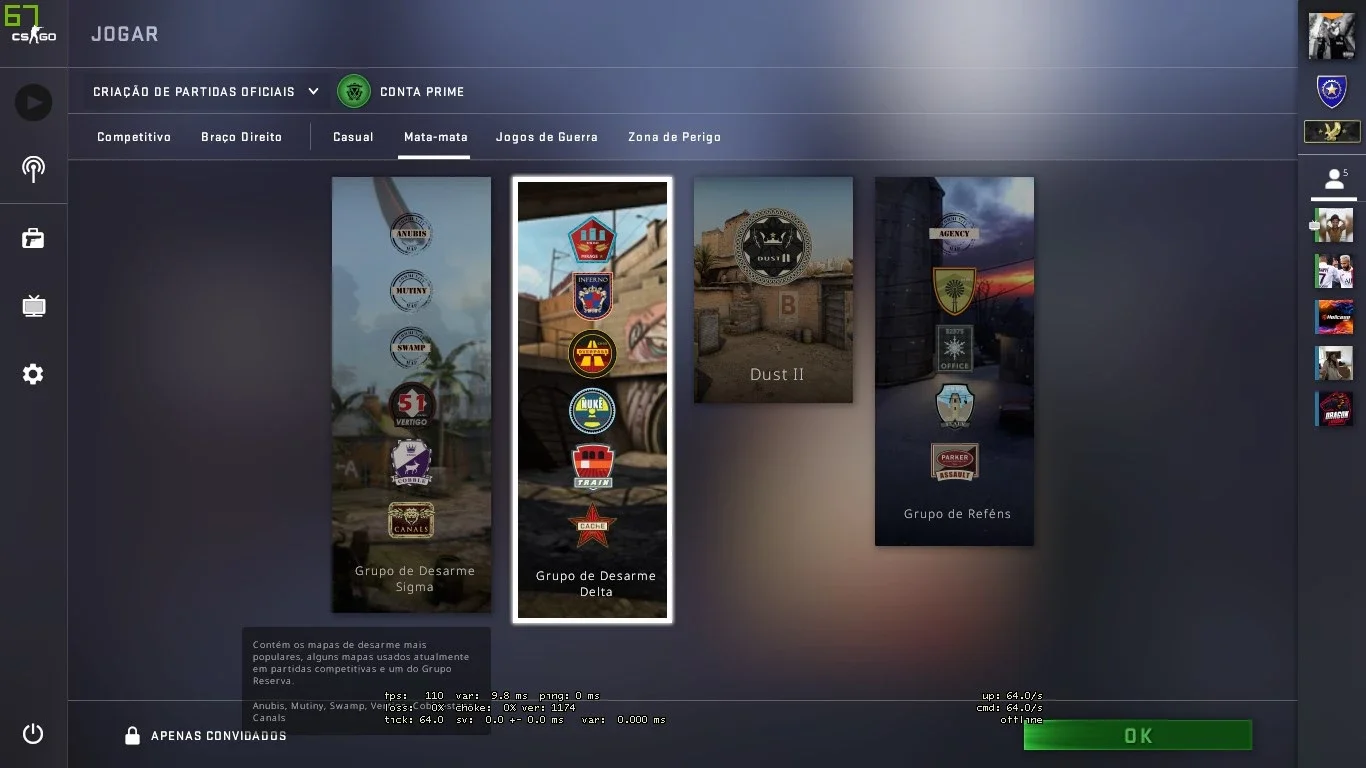Open friend avatar above Dragon logo
Image resolution: width=1366 pixels, height=768 pixels.
click(1334, 364)
